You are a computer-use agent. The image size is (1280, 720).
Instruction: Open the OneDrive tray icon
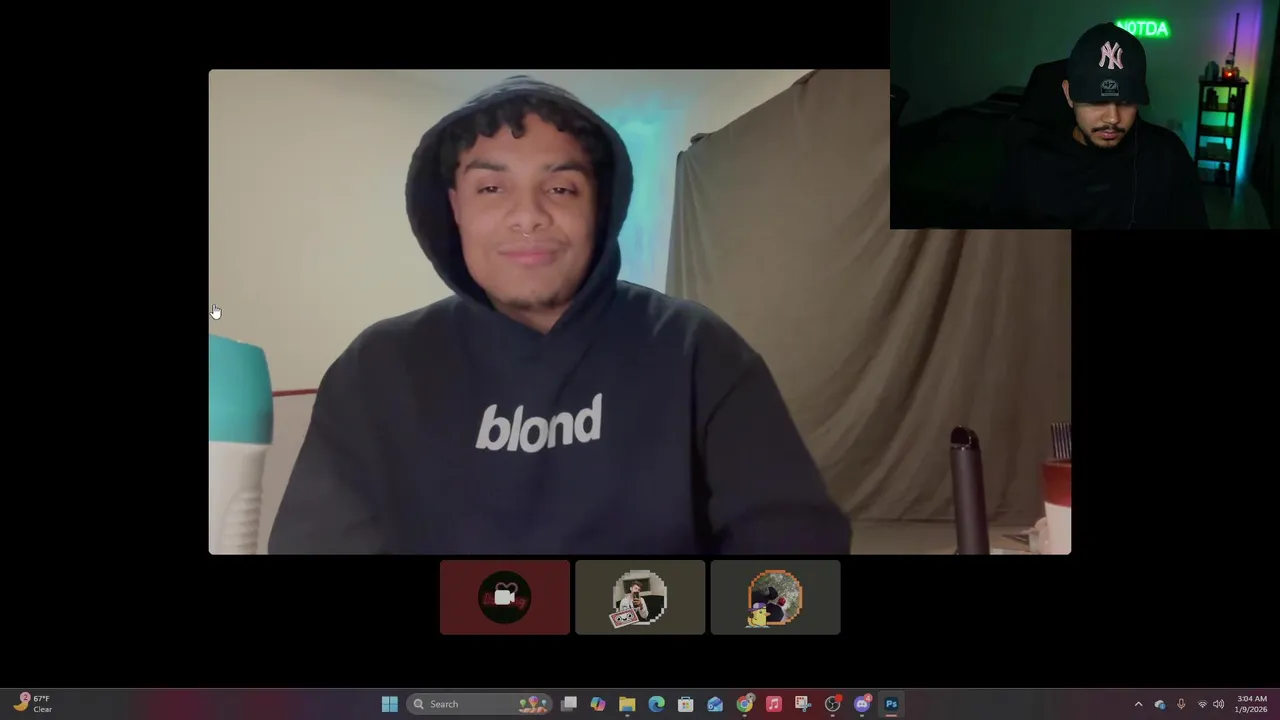click(x=1160, y=704)
